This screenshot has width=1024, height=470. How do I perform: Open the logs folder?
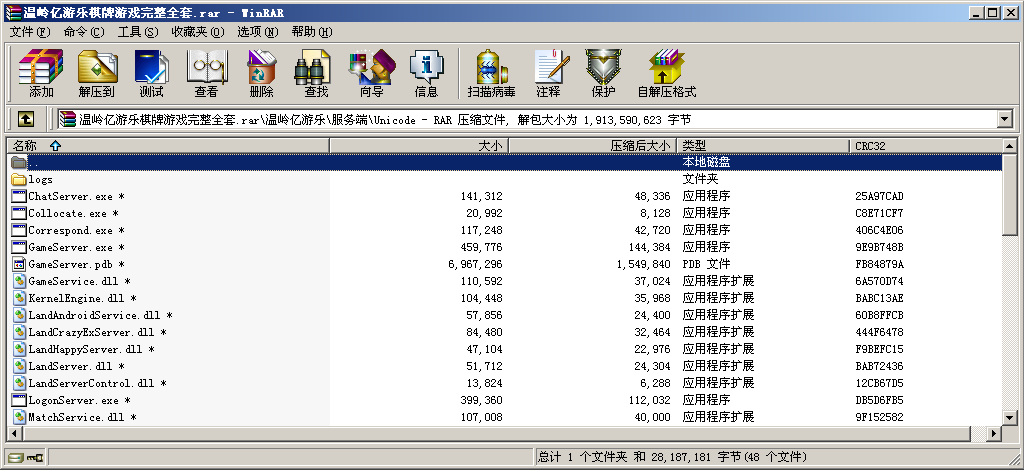point(40,179)
